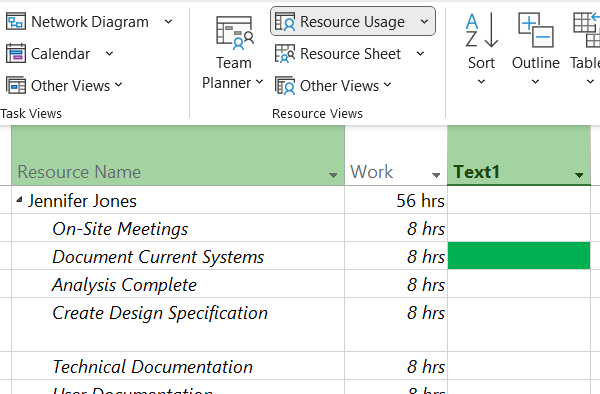The width and height of the screenshot is (600, 394).
Task: Click the Outline plus-minus icon
Action: tap(535, 30)
